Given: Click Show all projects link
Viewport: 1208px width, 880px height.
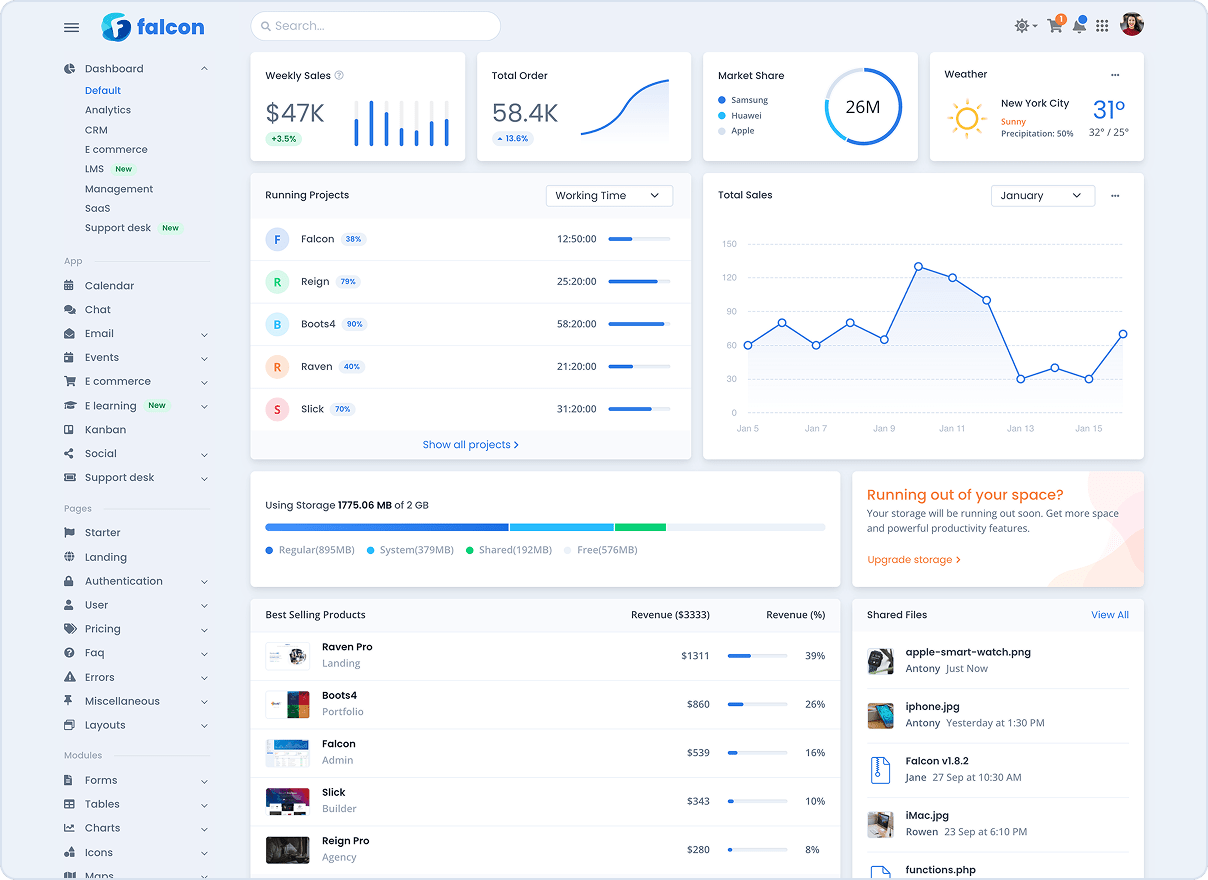Looking at the screenshot, I should coord(470,445).
